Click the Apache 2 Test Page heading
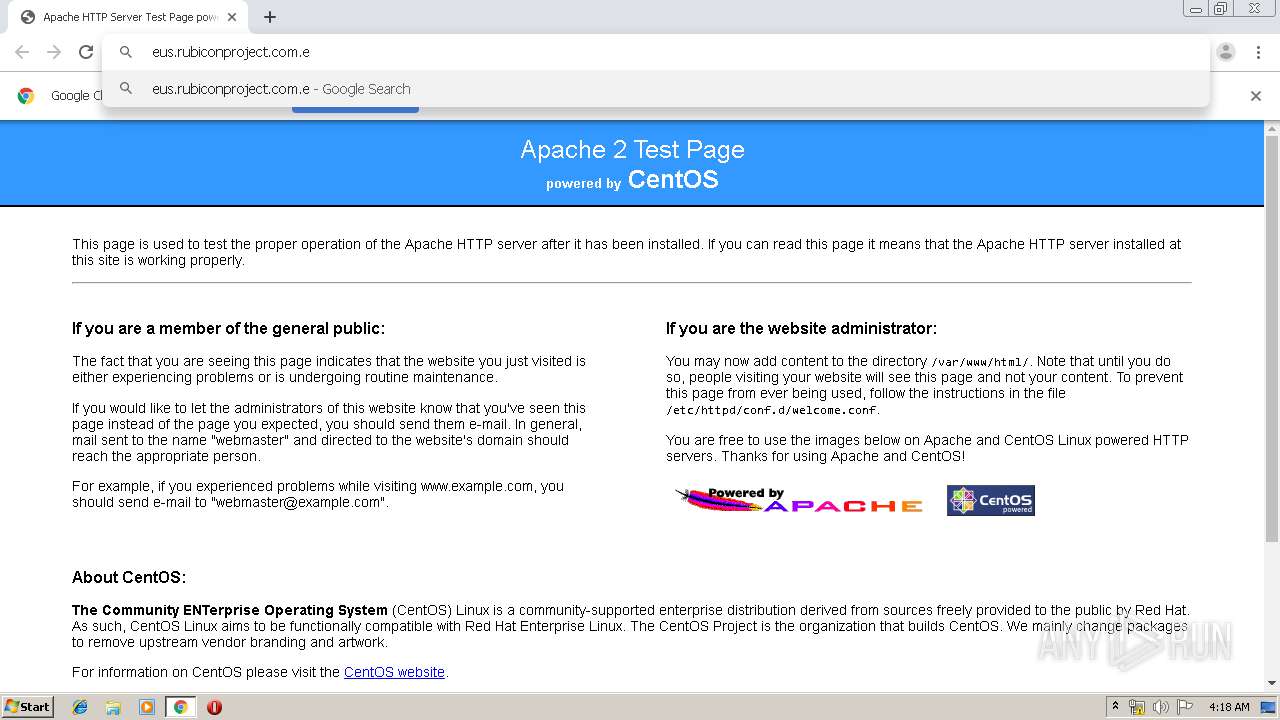 [632, 149]
